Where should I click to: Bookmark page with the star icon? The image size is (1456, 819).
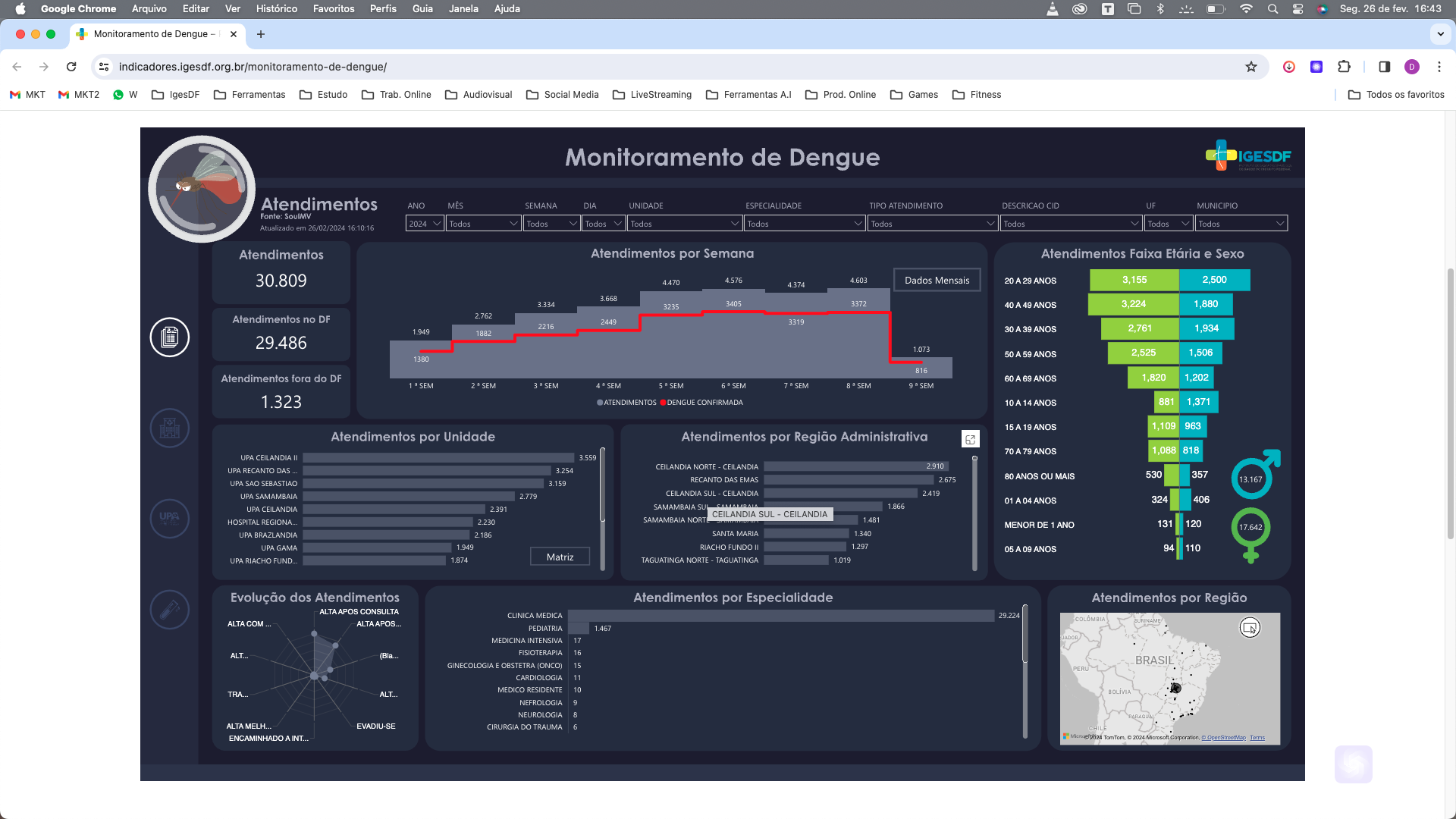coord(1251,67)
